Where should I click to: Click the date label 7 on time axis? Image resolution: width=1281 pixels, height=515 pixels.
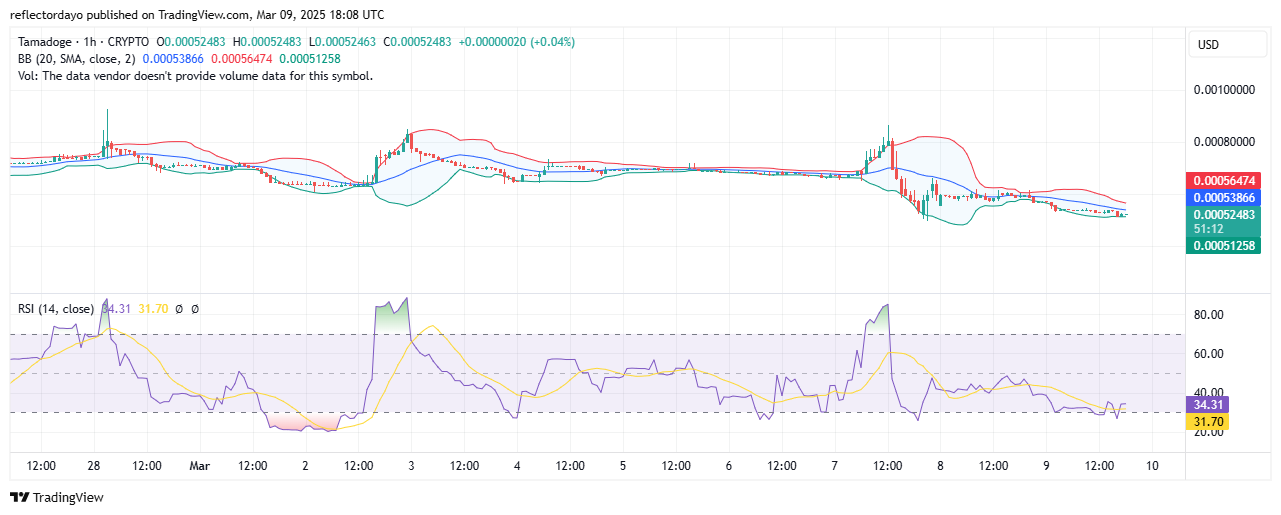(835, 466)
